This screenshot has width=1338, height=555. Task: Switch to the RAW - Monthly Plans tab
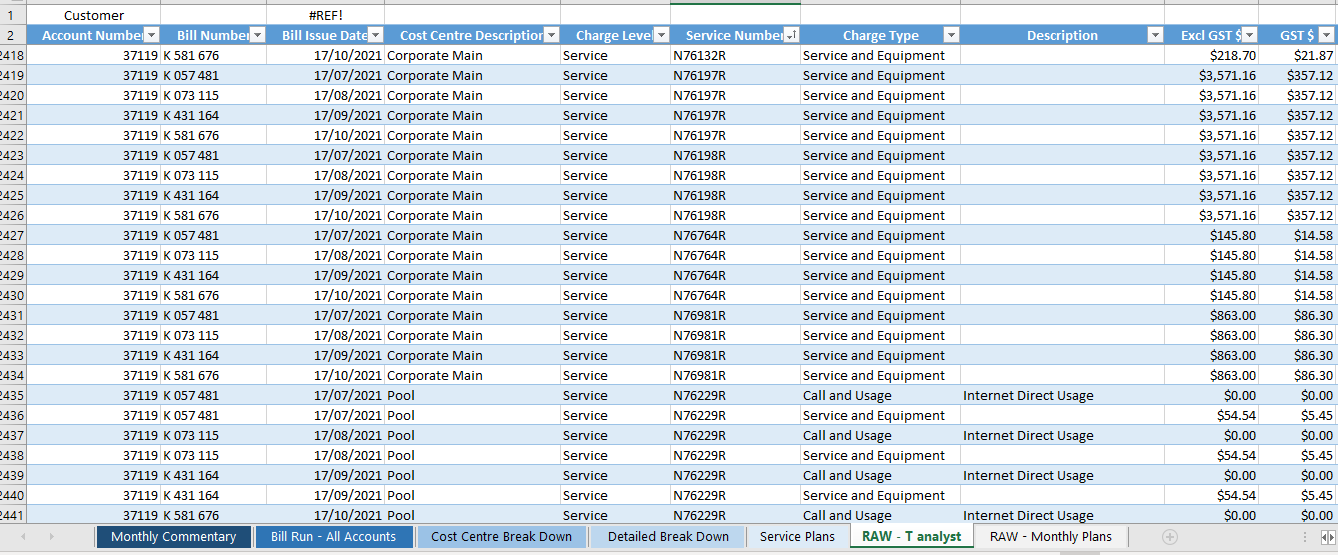1051,537
